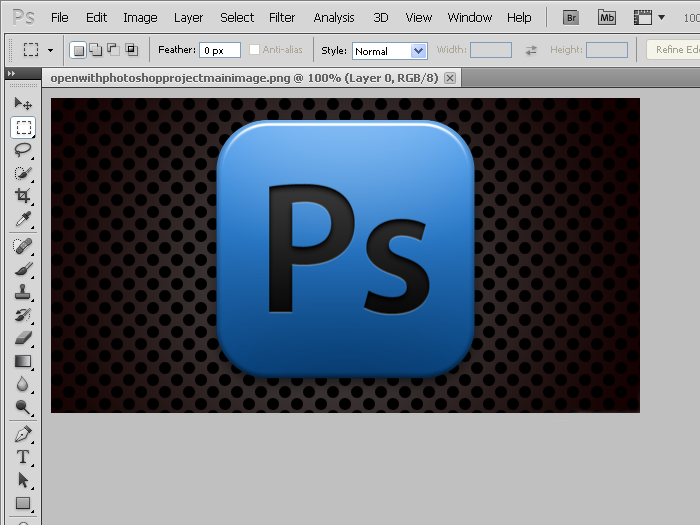Select the Lasso tool

23,150
